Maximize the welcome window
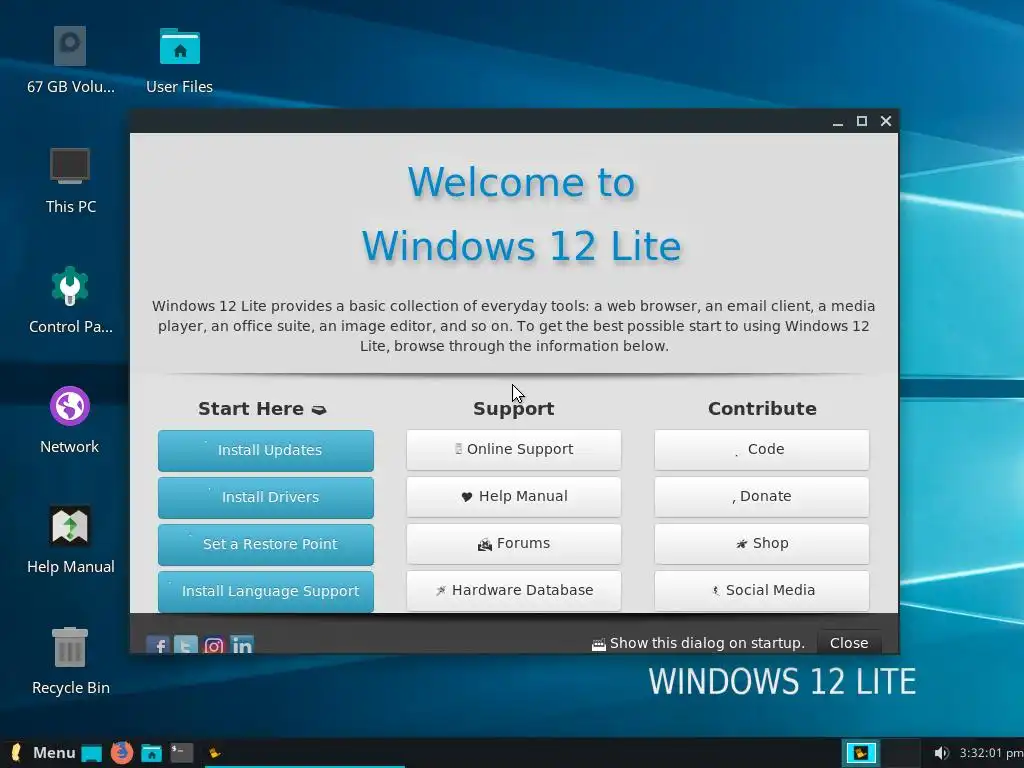The width and height of the screenshot is (1024, 768). click(x=862, y=121)
